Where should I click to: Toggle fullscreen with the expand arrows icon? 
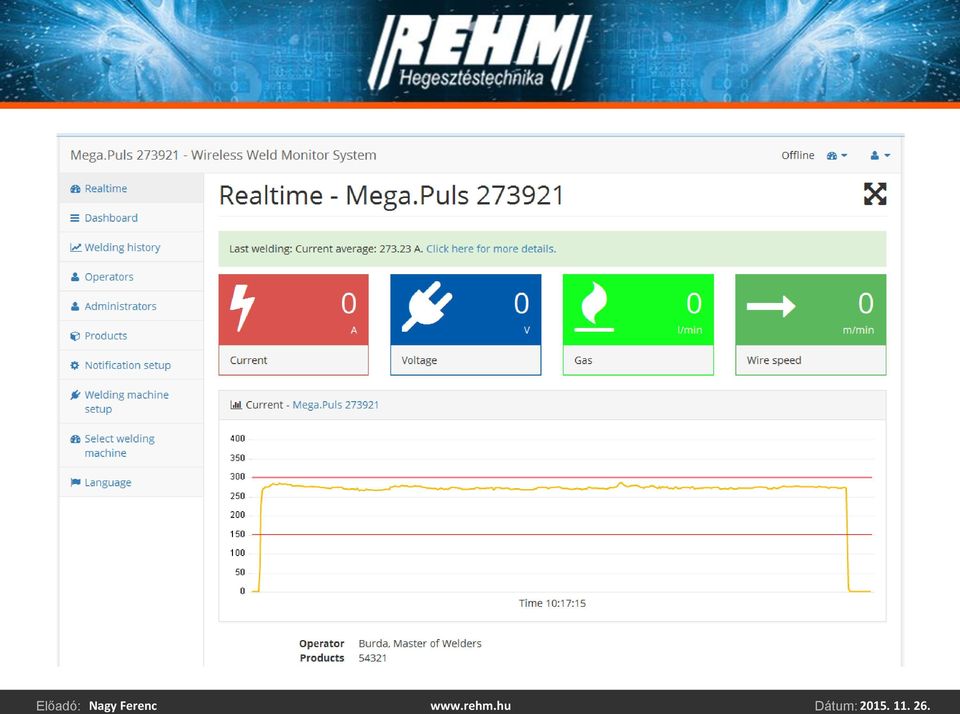click(x=875, y=194)
